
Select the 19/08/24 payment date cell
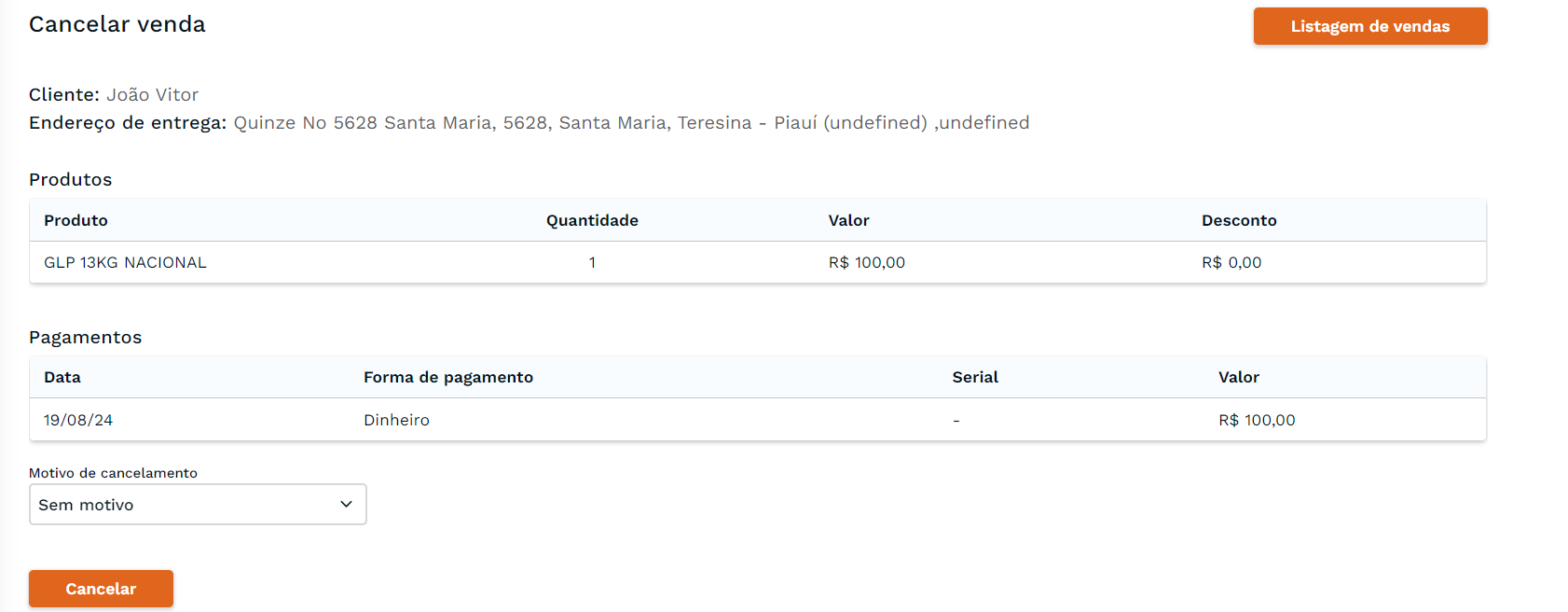78,421
